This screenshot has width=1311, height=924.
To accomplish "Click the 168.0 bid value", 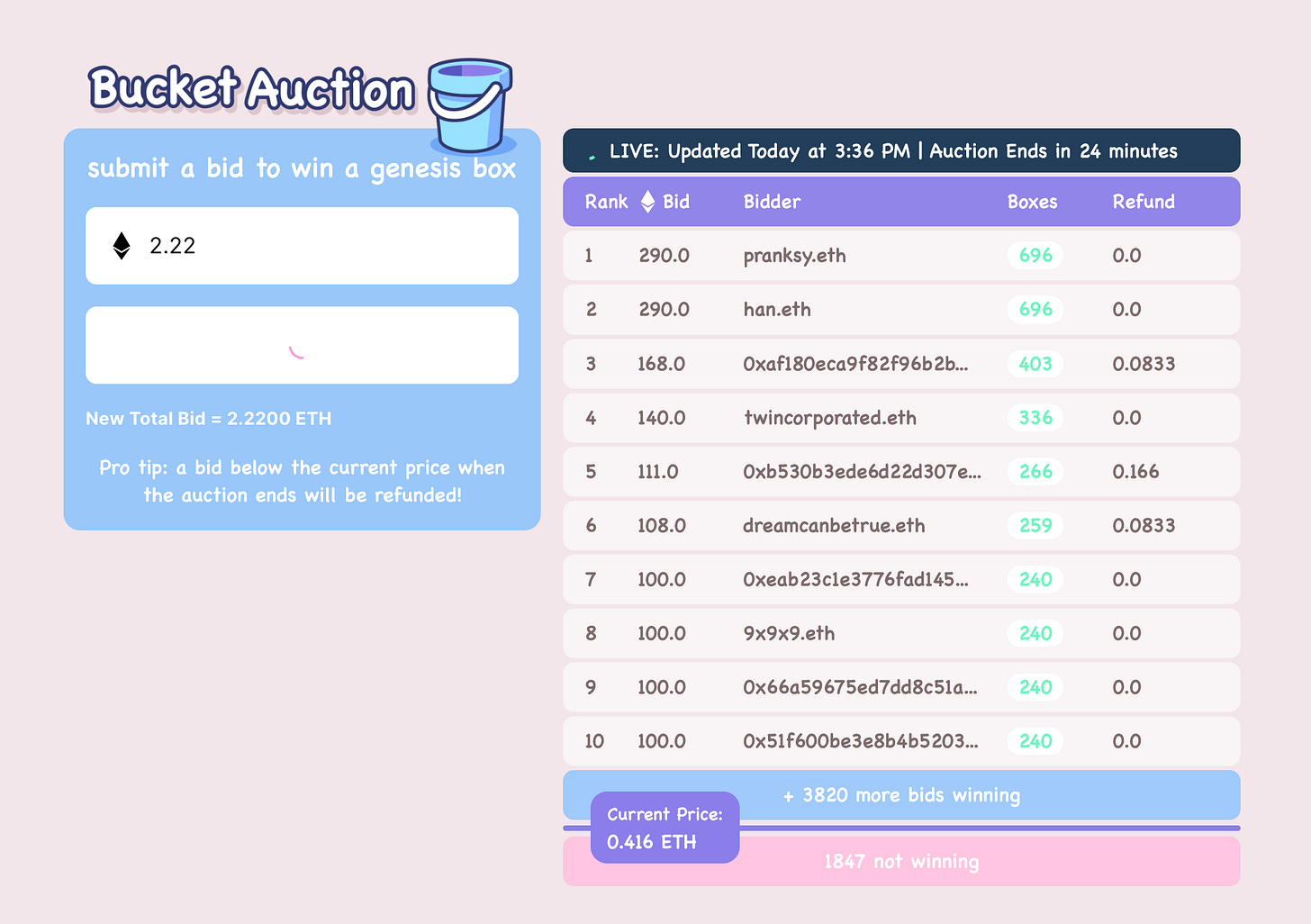I will tap(661, 364).
